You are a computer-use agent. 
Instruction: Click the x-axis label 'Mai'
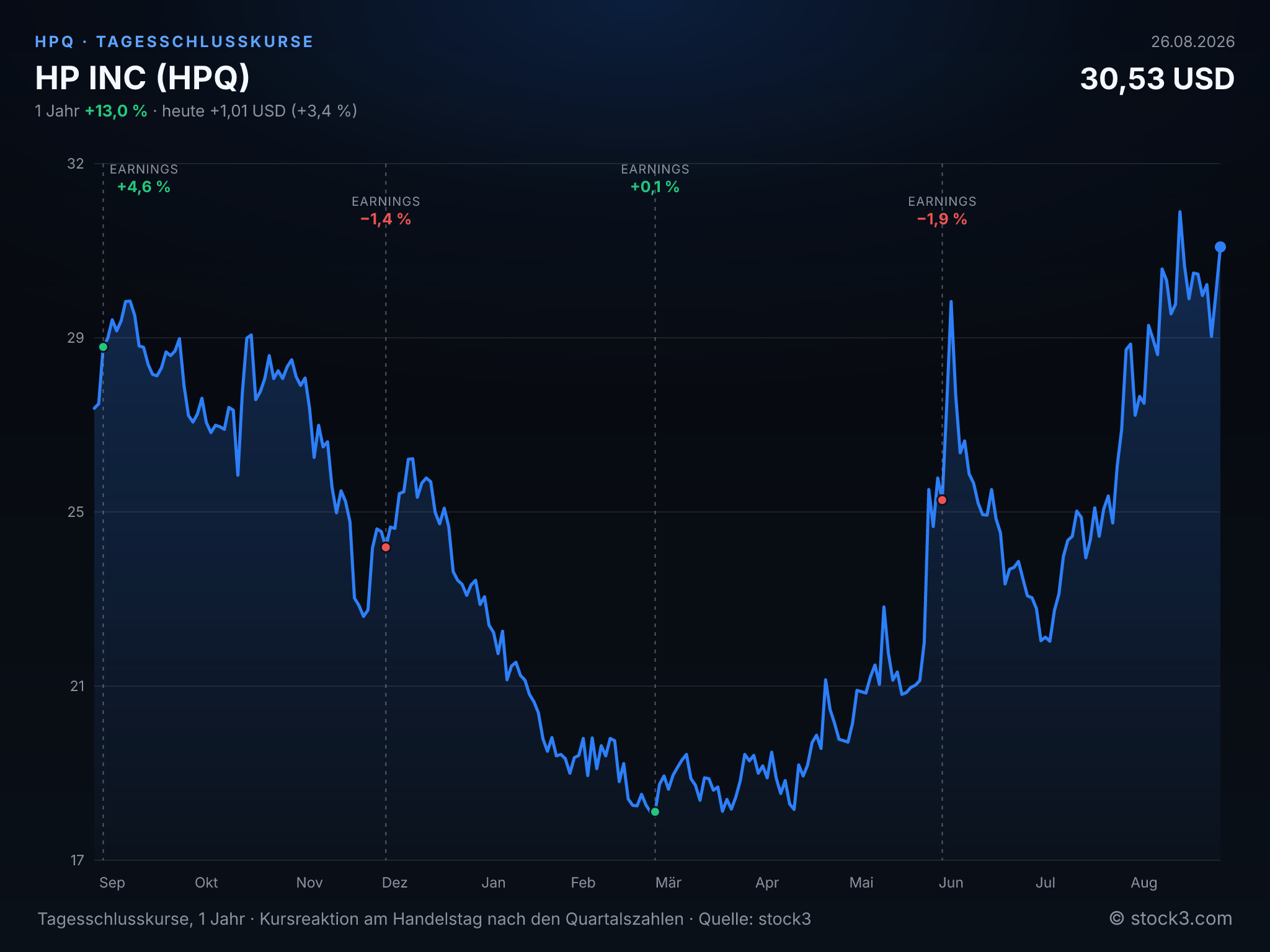tap(861, 883)
